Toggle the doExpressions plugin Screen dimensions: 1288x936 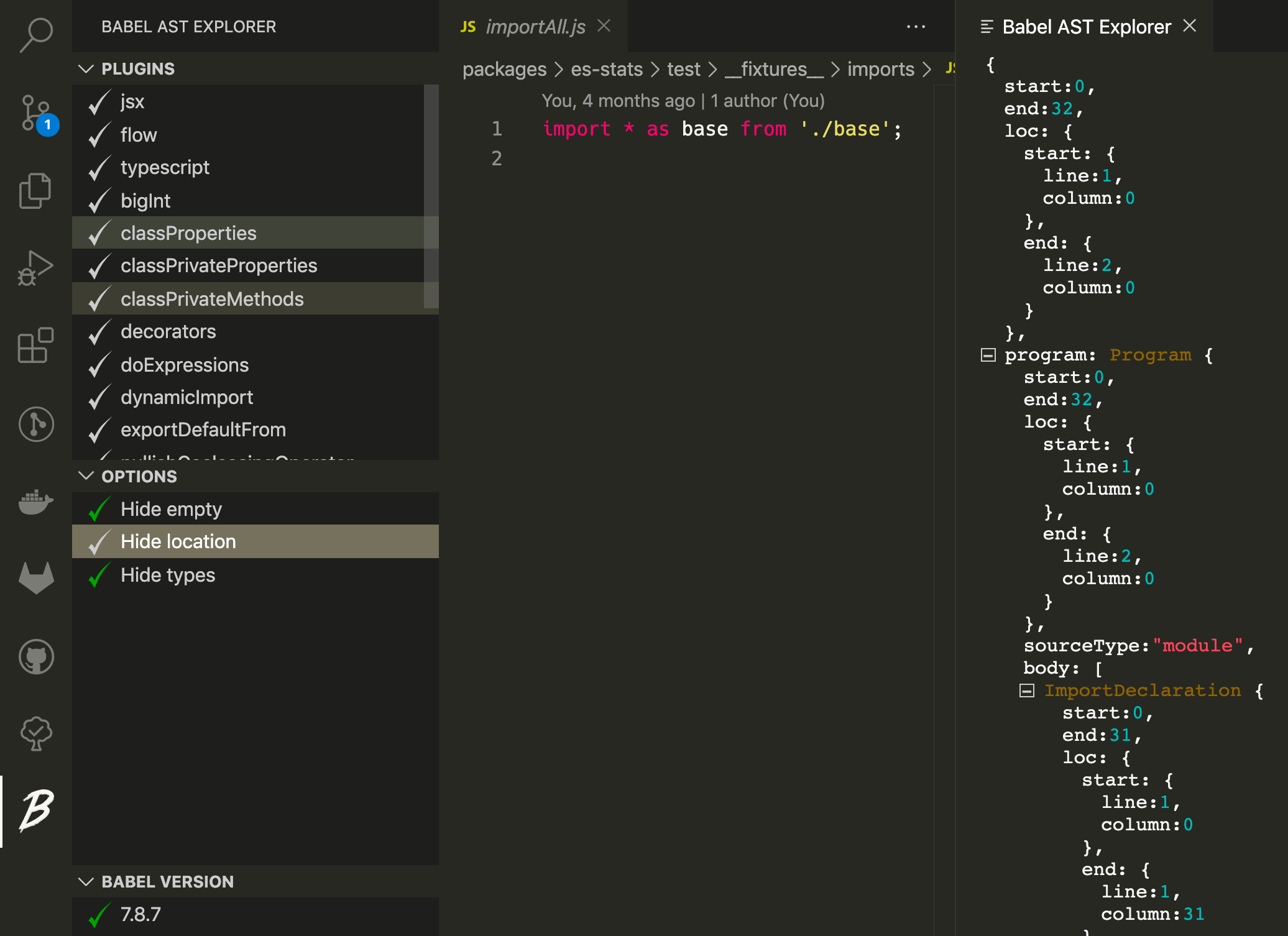[x=255, y=365]
